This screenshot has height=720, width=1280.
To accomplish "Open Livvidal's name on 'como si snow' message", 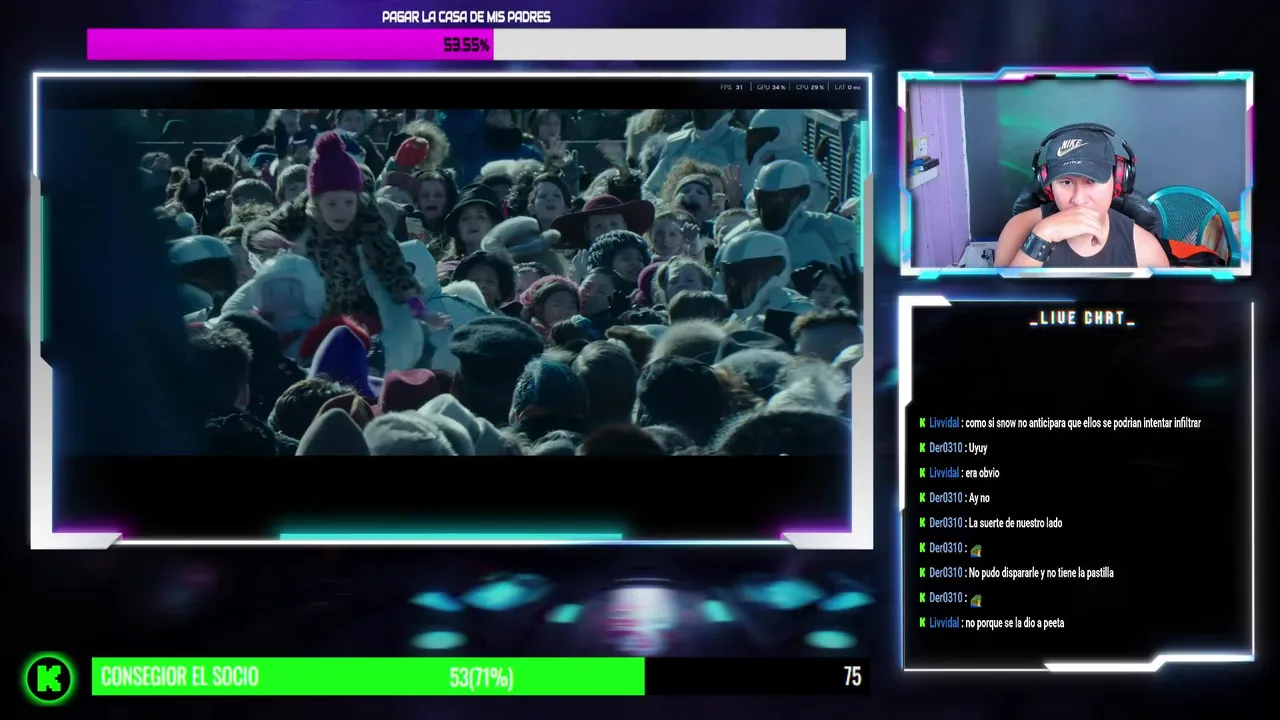I will tap(944, 423).
